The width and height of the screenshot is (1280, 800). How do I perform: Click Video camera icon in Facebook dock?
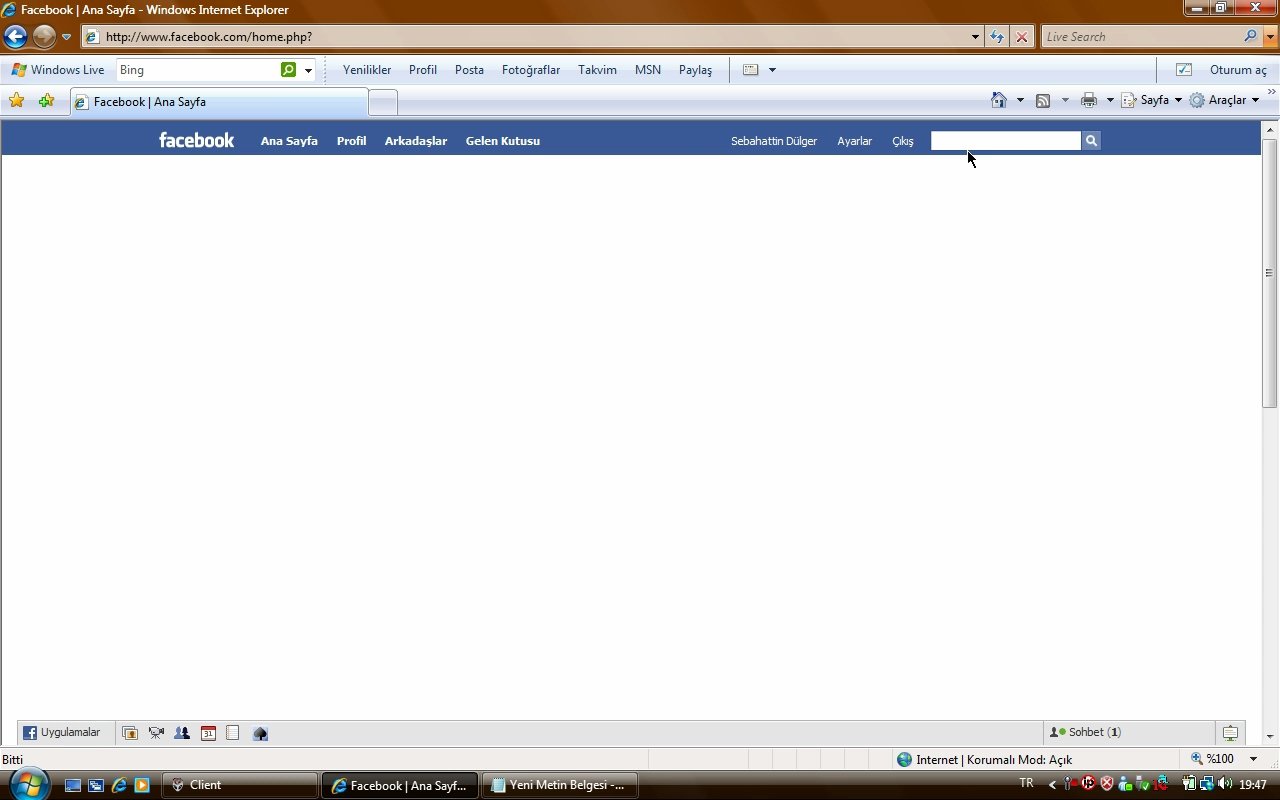(x=156, y=733)
